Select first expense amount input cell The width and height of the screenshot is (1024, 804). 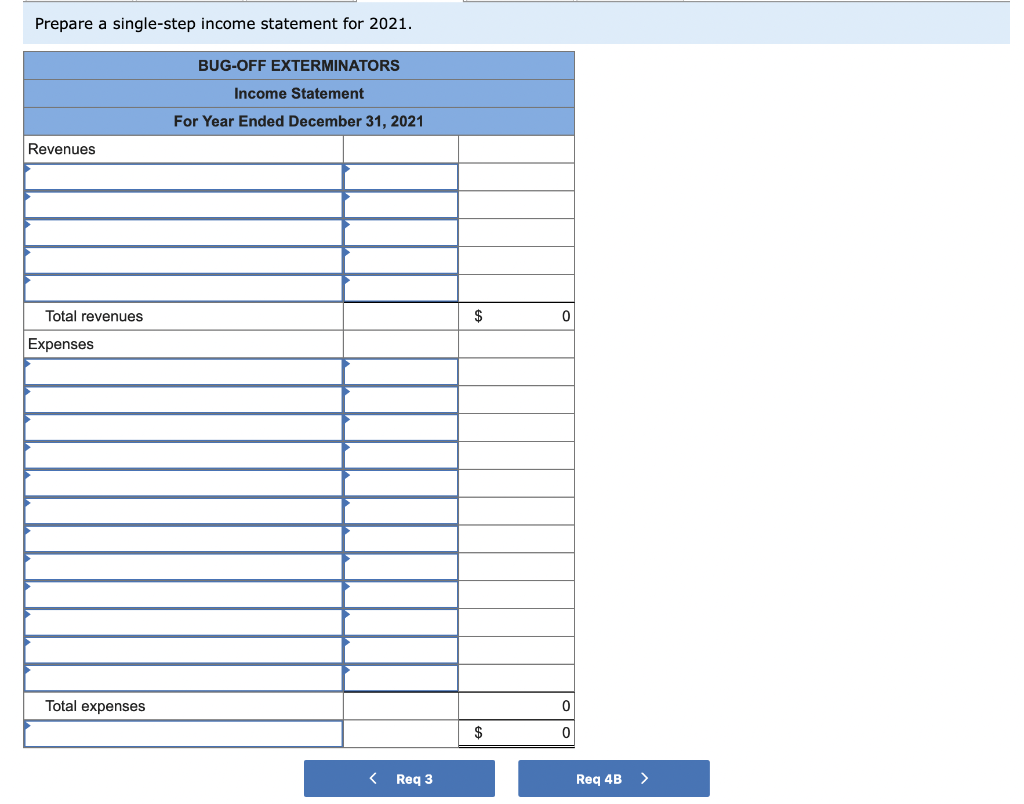tap(401, 372)
